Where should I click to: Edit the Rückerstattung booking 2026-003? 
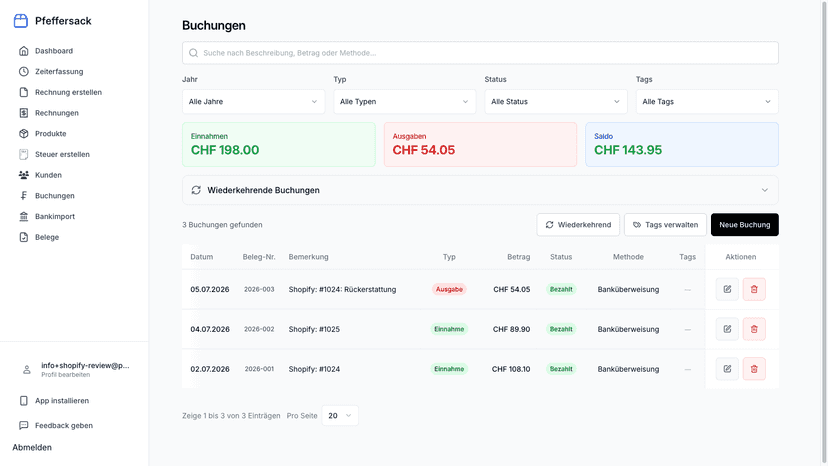[x=727, y=289]
